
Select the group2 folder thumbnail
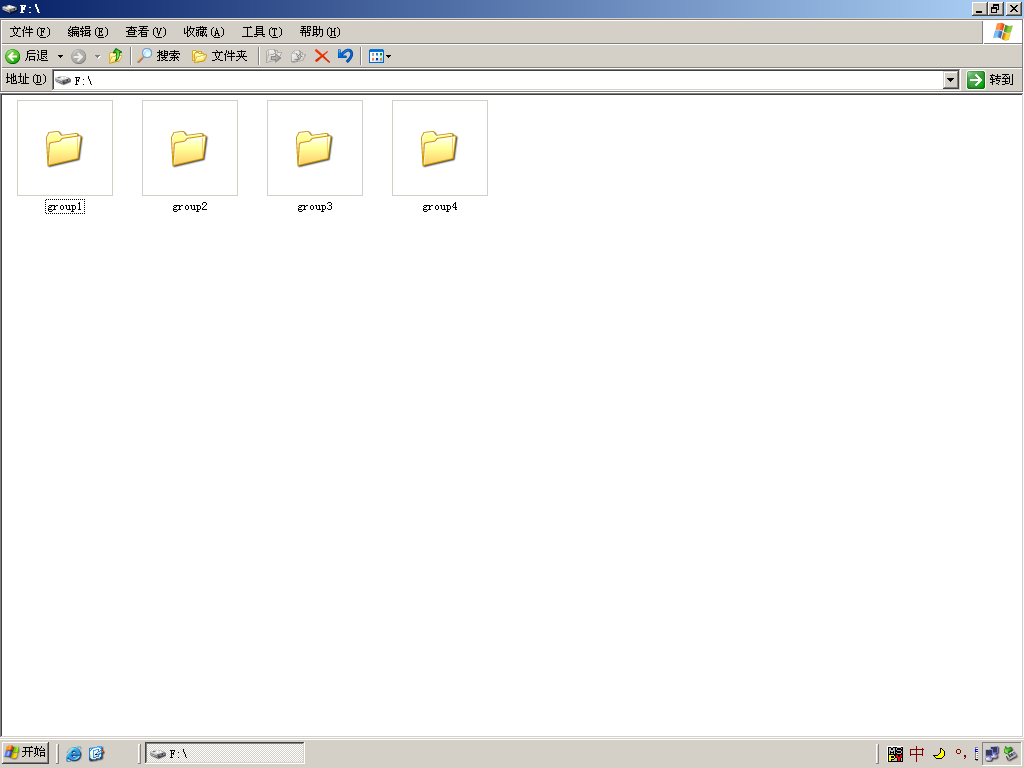click(x=190, y=148)
